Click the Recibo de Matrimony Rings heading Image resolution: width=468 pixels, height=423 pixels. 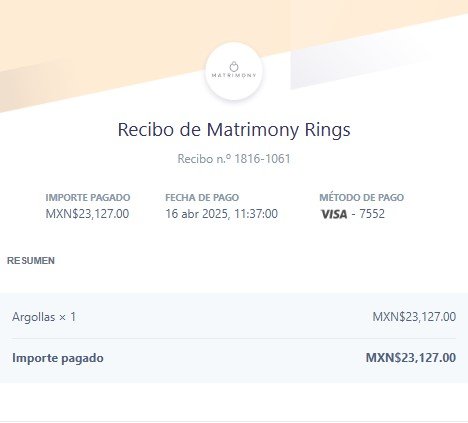click(234, 129)
